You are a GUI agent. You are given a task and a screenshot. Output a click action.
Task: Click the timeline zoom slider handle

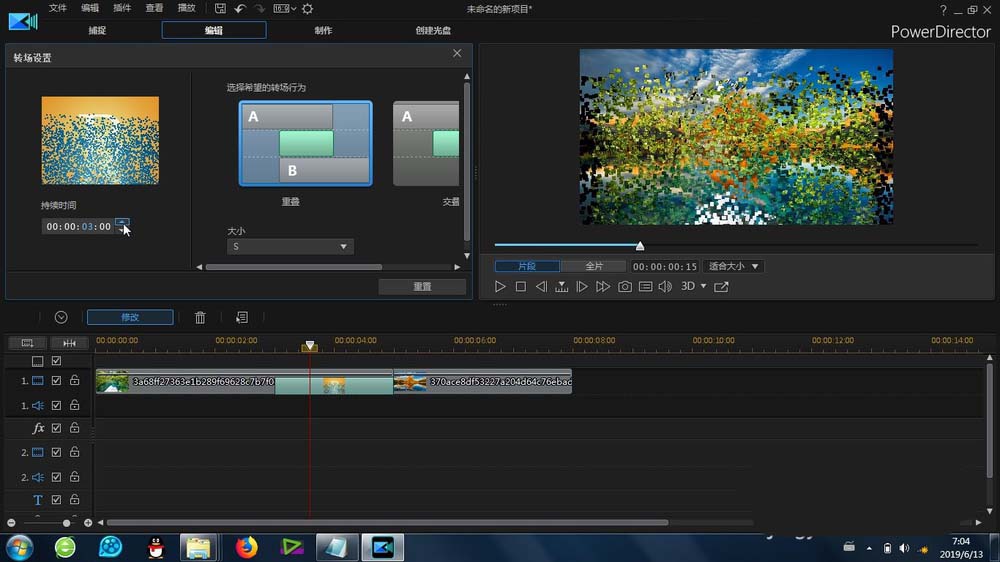[x=66, y=523]
